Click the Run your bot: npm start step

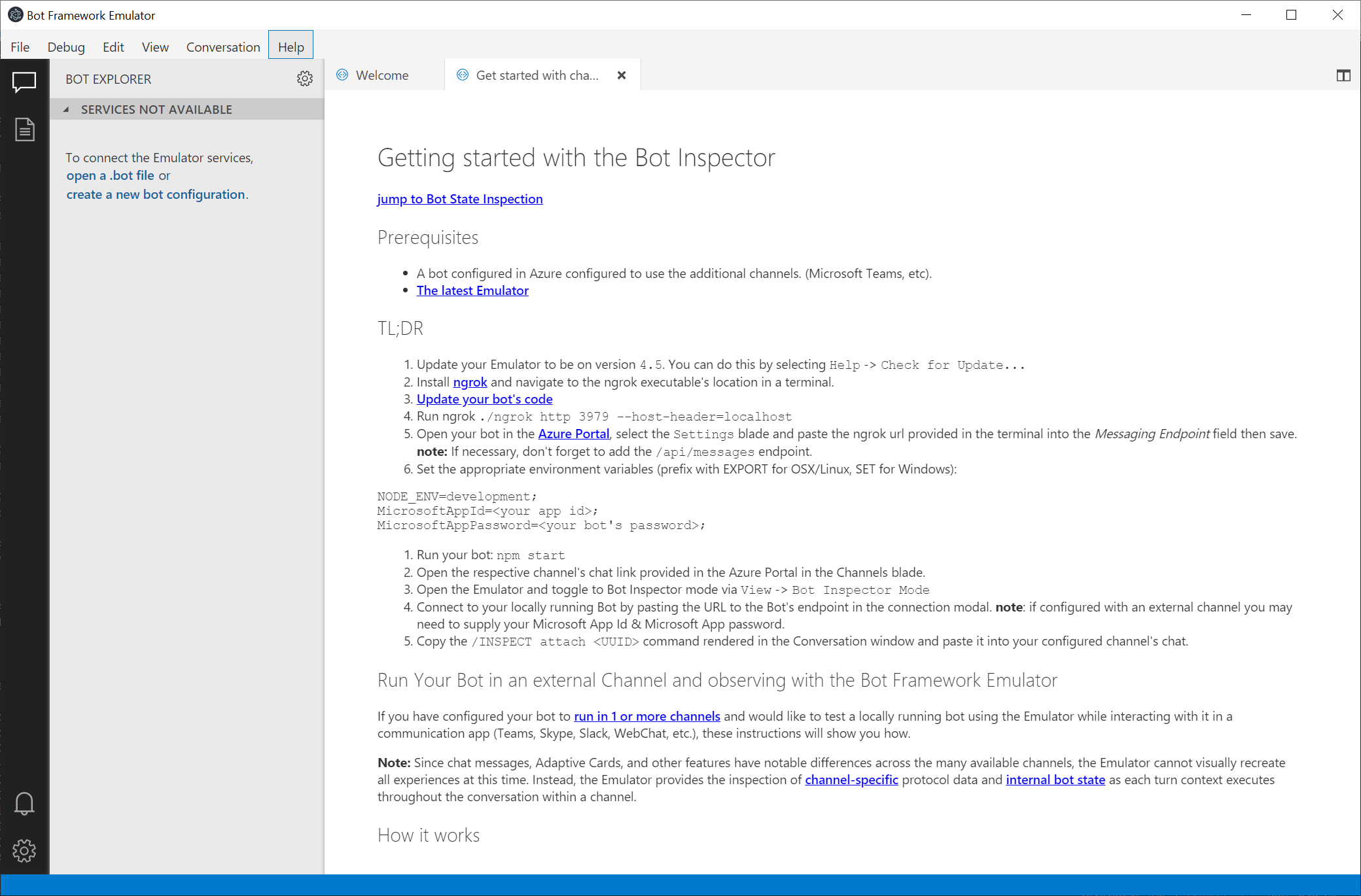point(491,555)
